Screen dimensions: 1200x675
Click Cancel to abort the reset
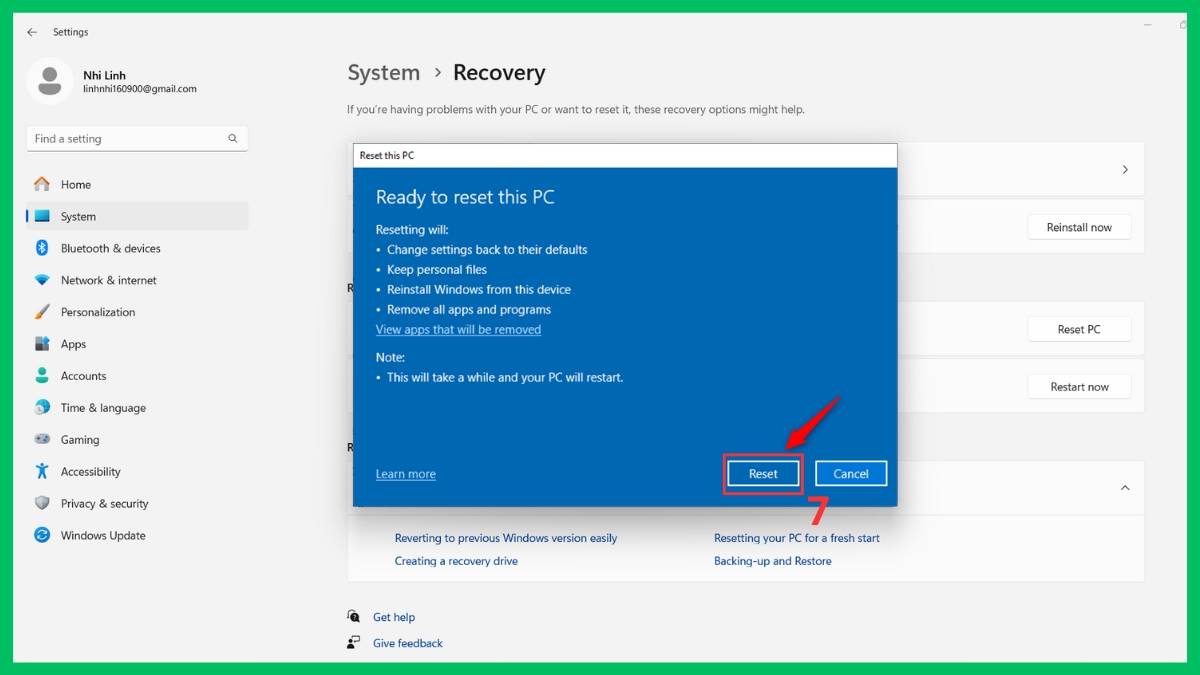(851, 473)
